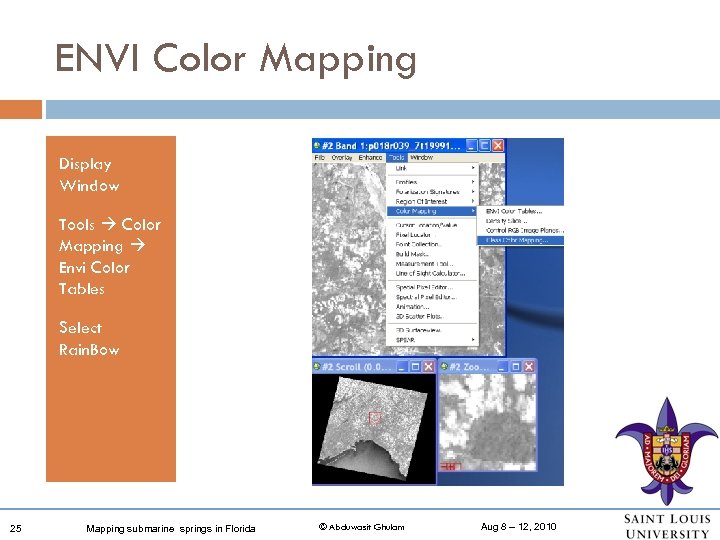Maximize the #2 Zoom window
The width and height of the screenshot is (720, 540).
coord(516,366)
